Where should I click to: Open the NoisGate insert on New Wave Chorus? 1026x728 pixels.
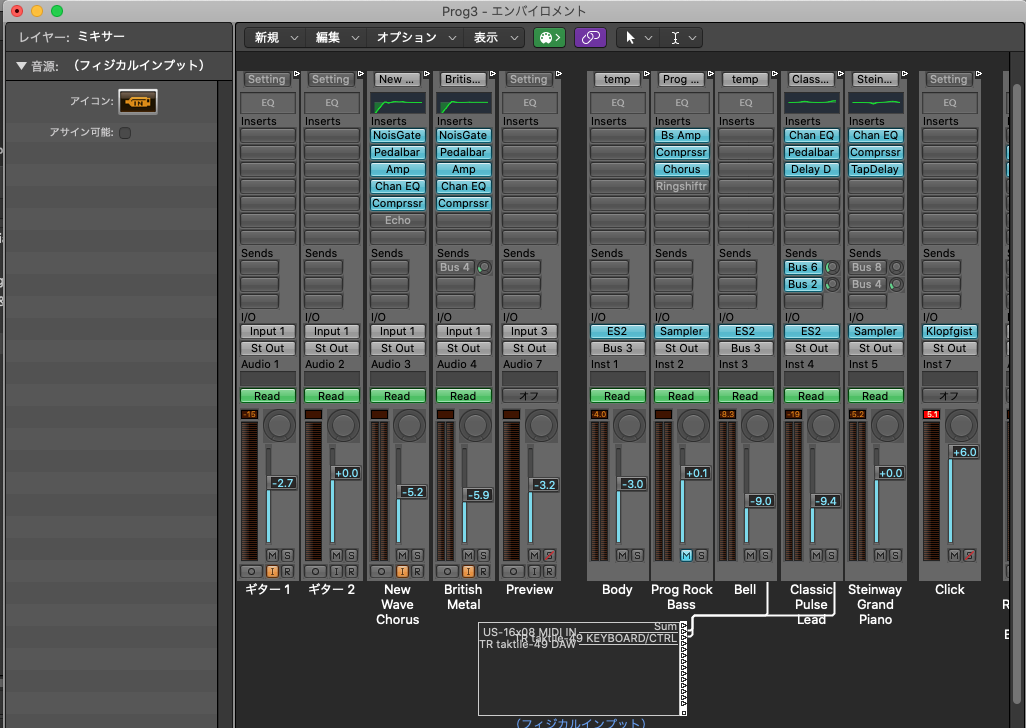coord(397,136)
